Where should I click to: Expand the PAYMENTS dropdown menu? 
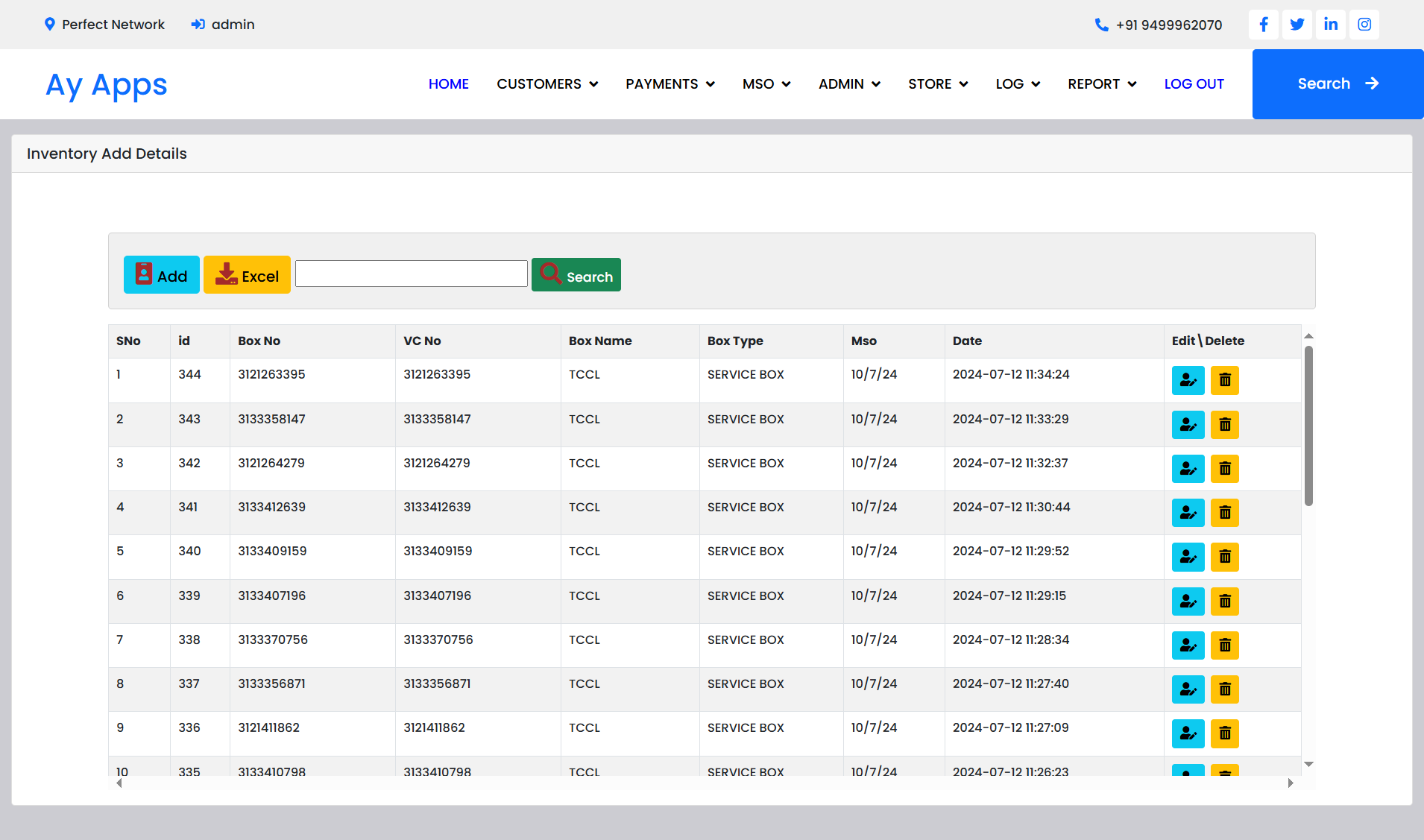pos(670,84)
